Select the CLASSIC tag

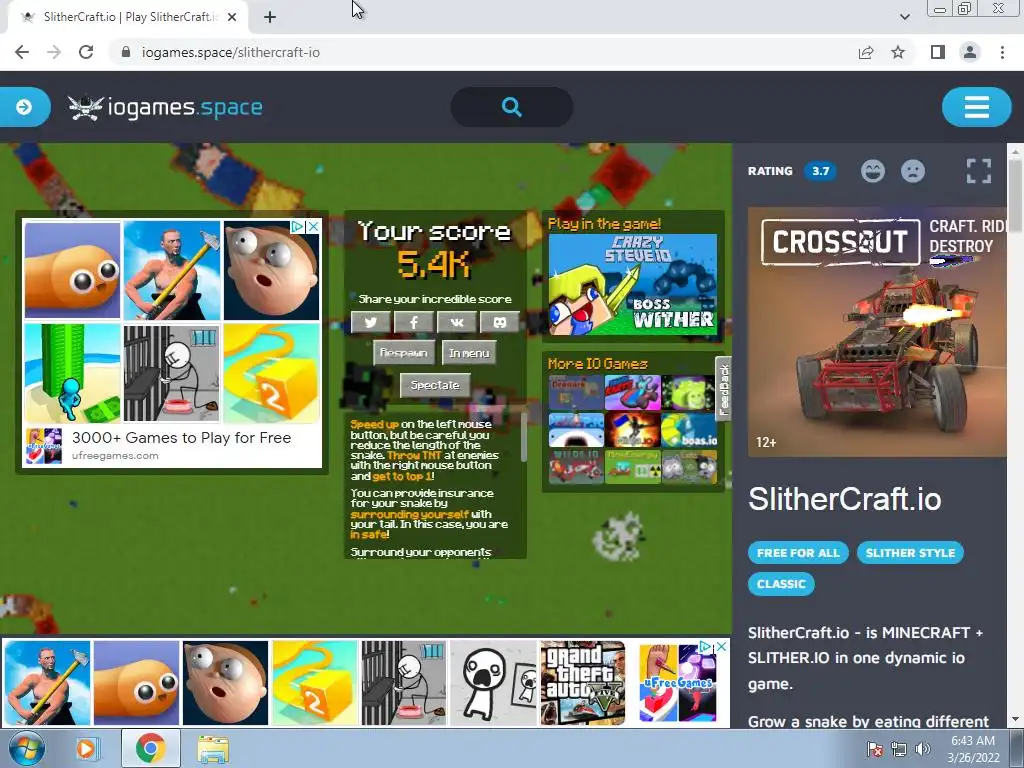click(781, 584)
